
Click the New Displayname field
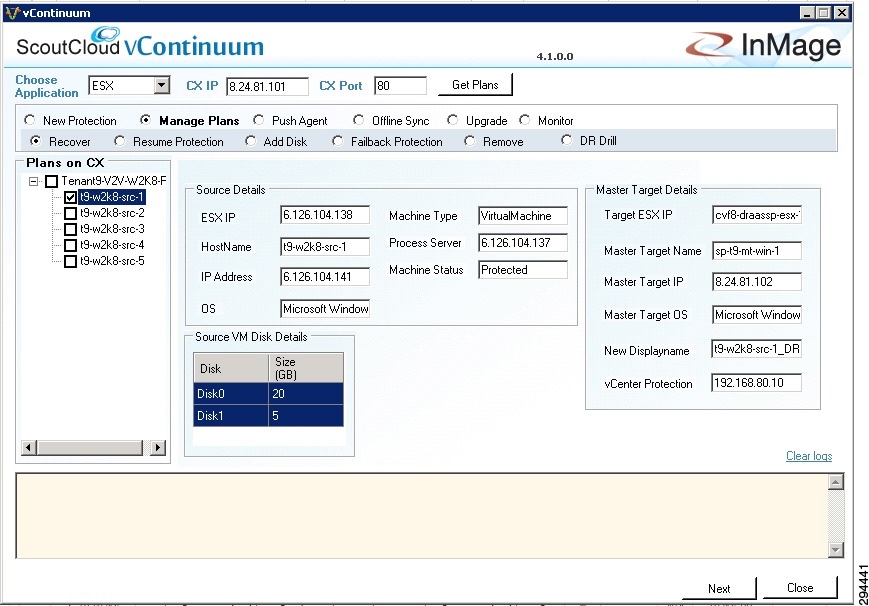(756, 349)
